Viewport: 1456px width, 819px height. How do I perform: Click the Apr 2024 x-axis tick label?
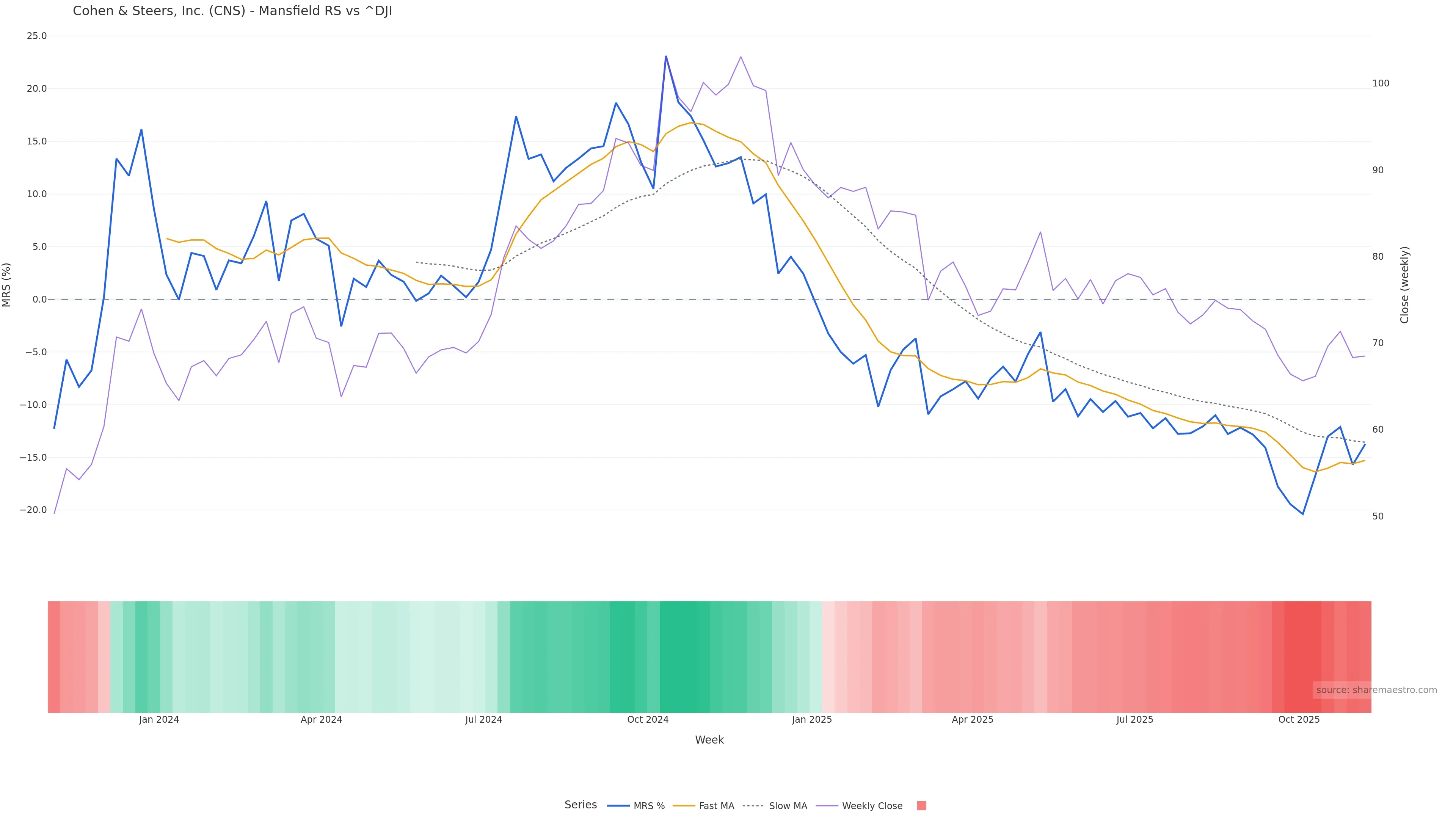[321, 720]
